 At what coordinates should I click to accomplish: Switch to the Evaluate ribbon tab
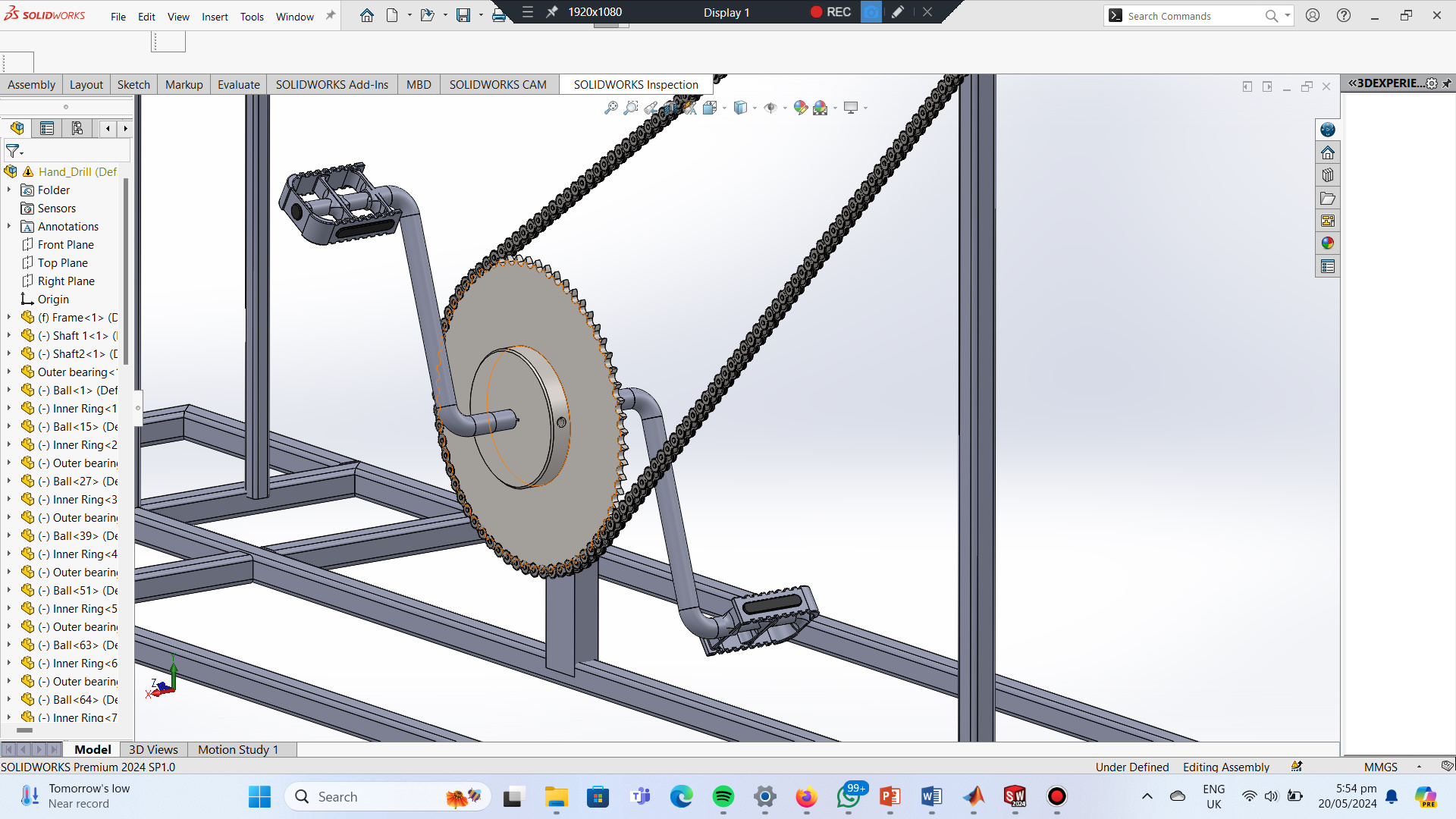[238, 84]
